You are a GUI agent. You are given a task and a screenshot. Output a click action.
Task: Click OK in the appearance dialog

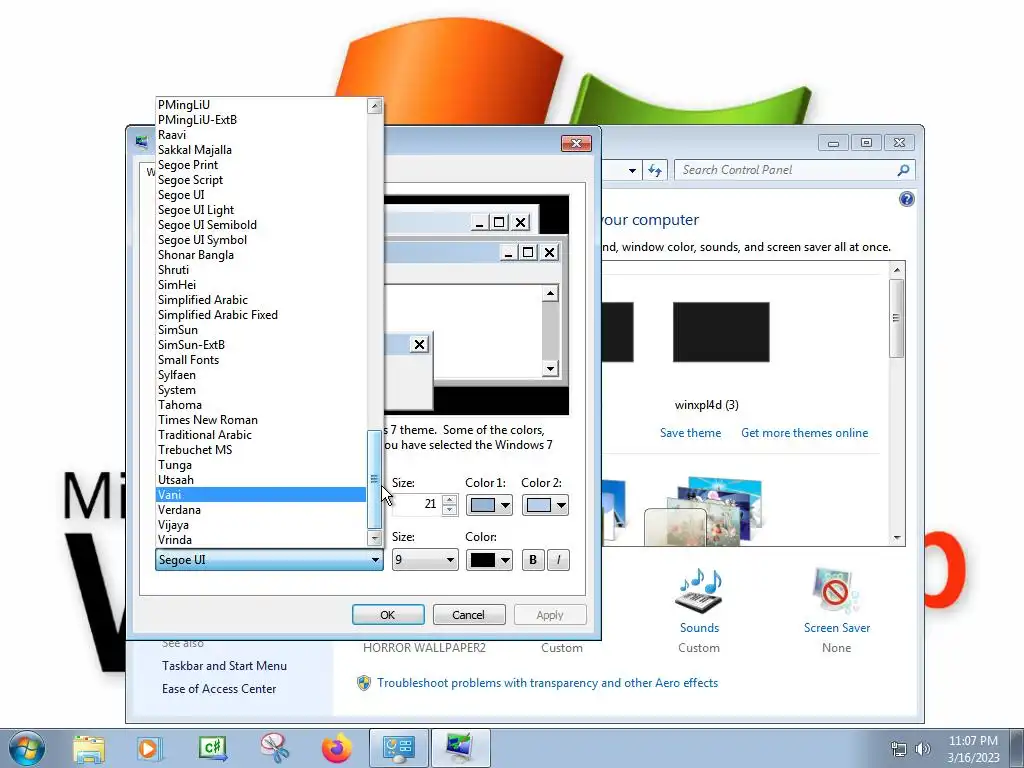click(388, 615)
